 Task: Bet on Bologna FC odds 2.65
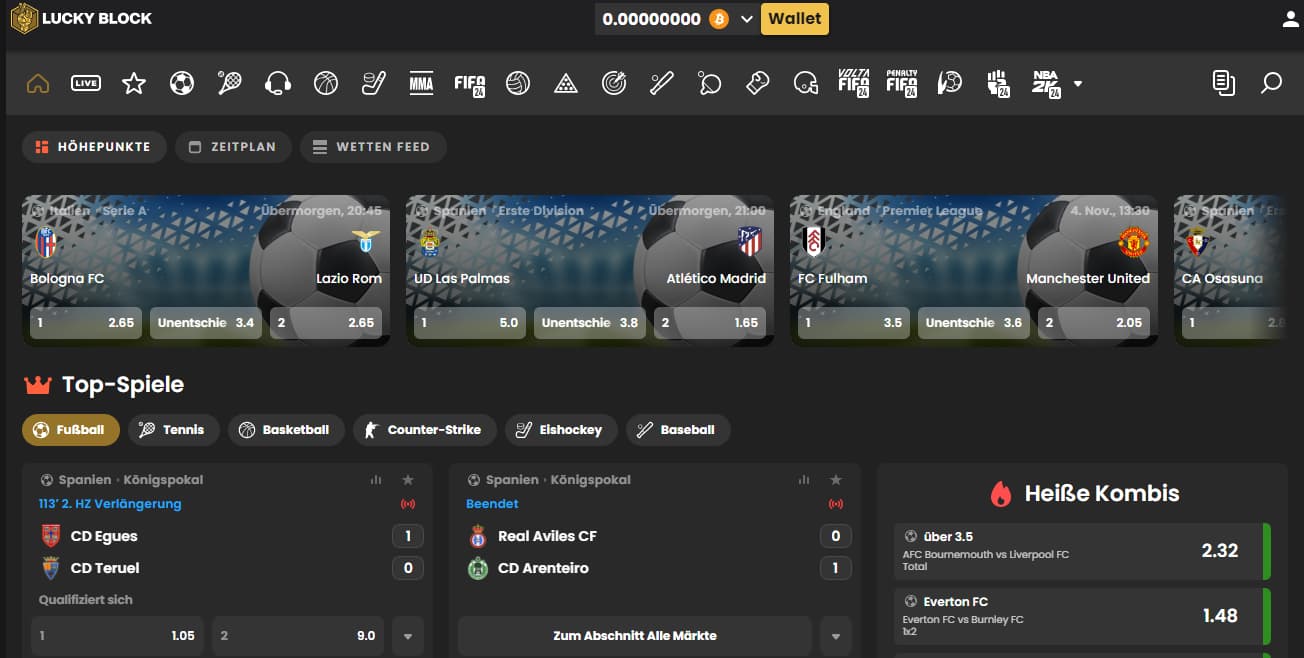[86, 323]
